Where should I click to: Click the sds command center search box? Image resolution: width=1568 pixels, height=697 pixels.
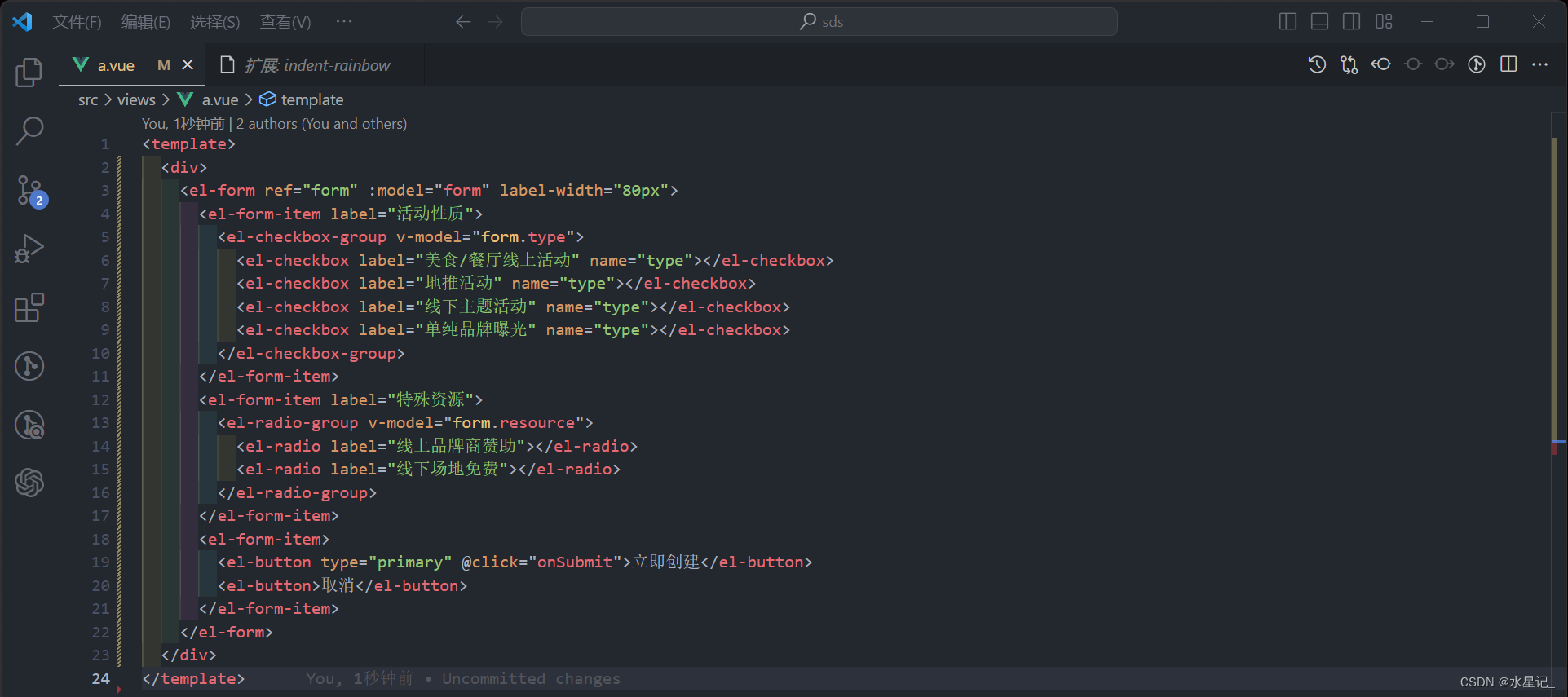pyautogui.click(x=819, y=22)
